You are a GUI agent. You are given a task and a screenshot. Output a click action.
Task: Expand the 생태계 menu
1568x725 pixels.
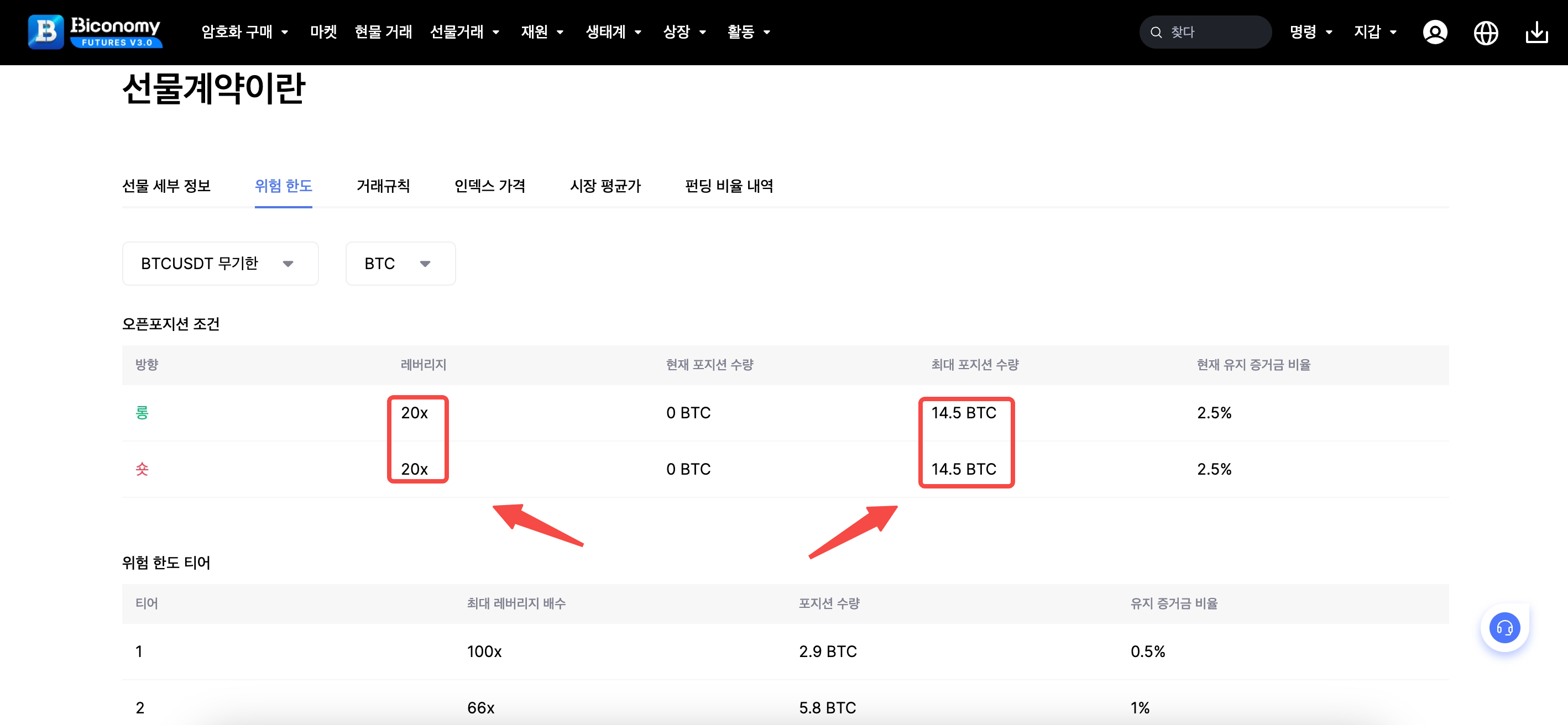(614, 31)
